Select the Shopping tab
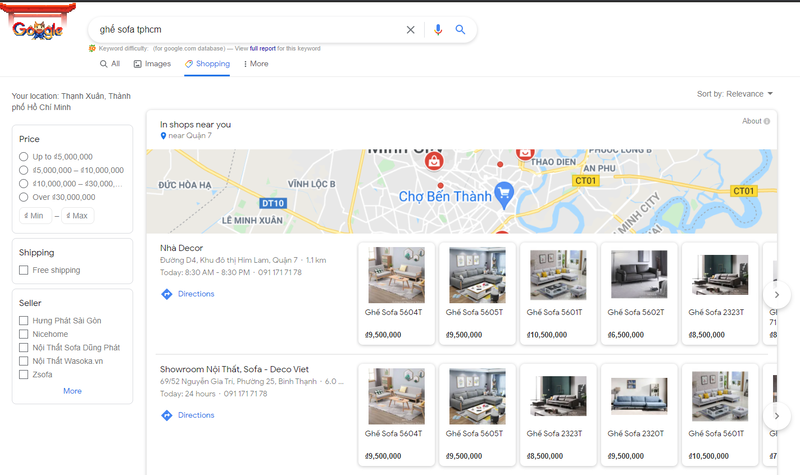 pos(207,64)
